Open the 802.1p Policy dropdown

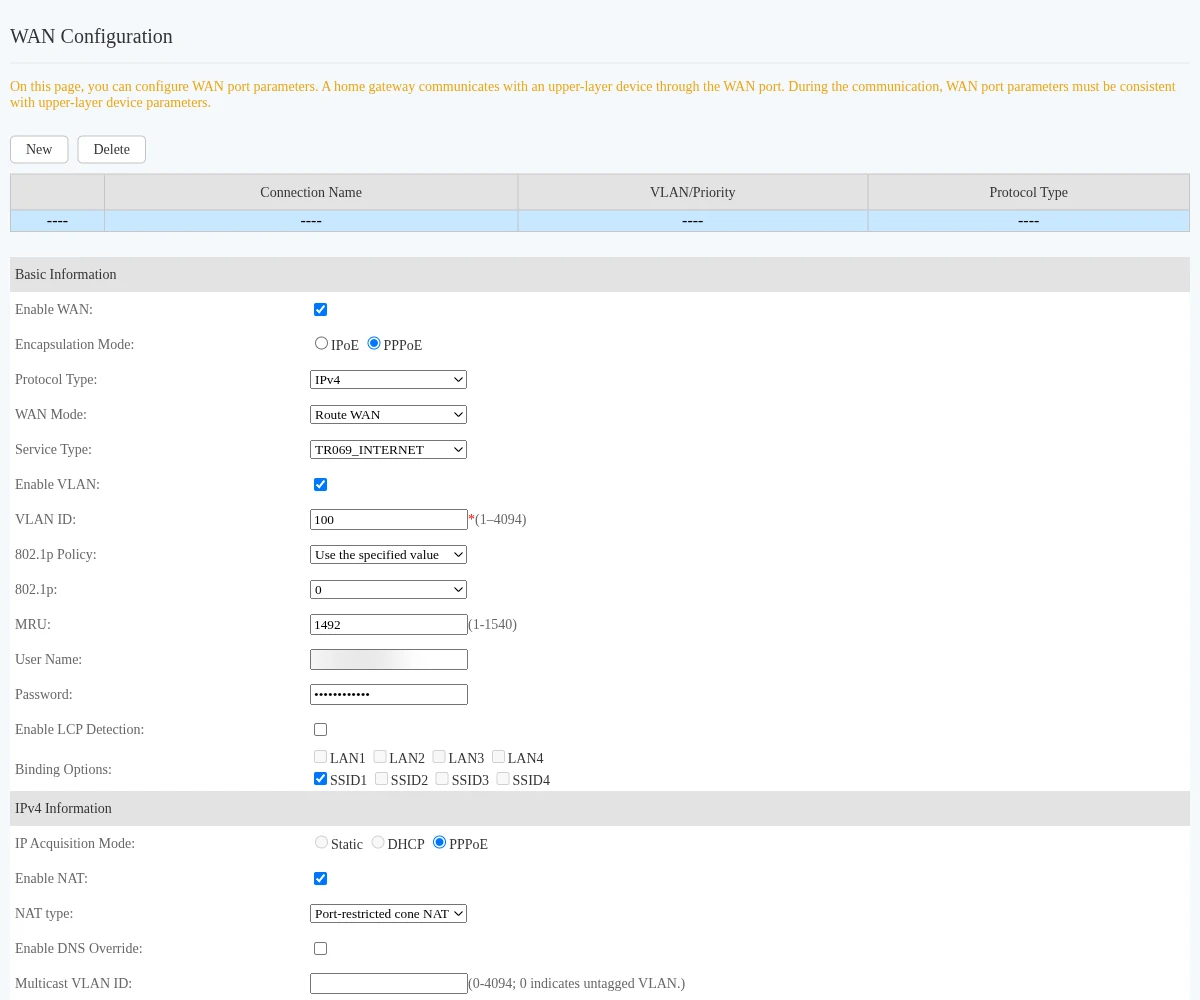[x=388, y=554]
